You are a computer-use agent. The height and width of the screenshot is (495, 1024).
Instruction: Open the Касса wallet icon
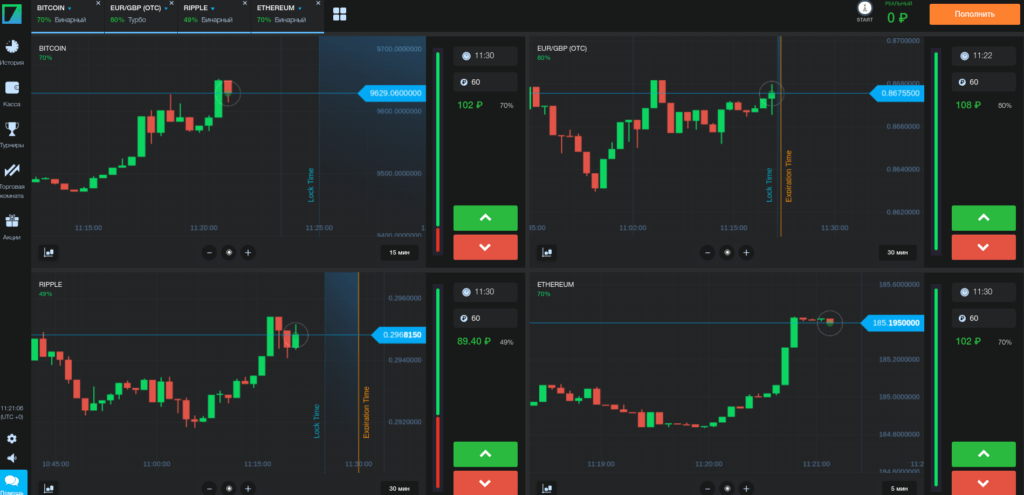pyautogui.click(x=12, y=89)
